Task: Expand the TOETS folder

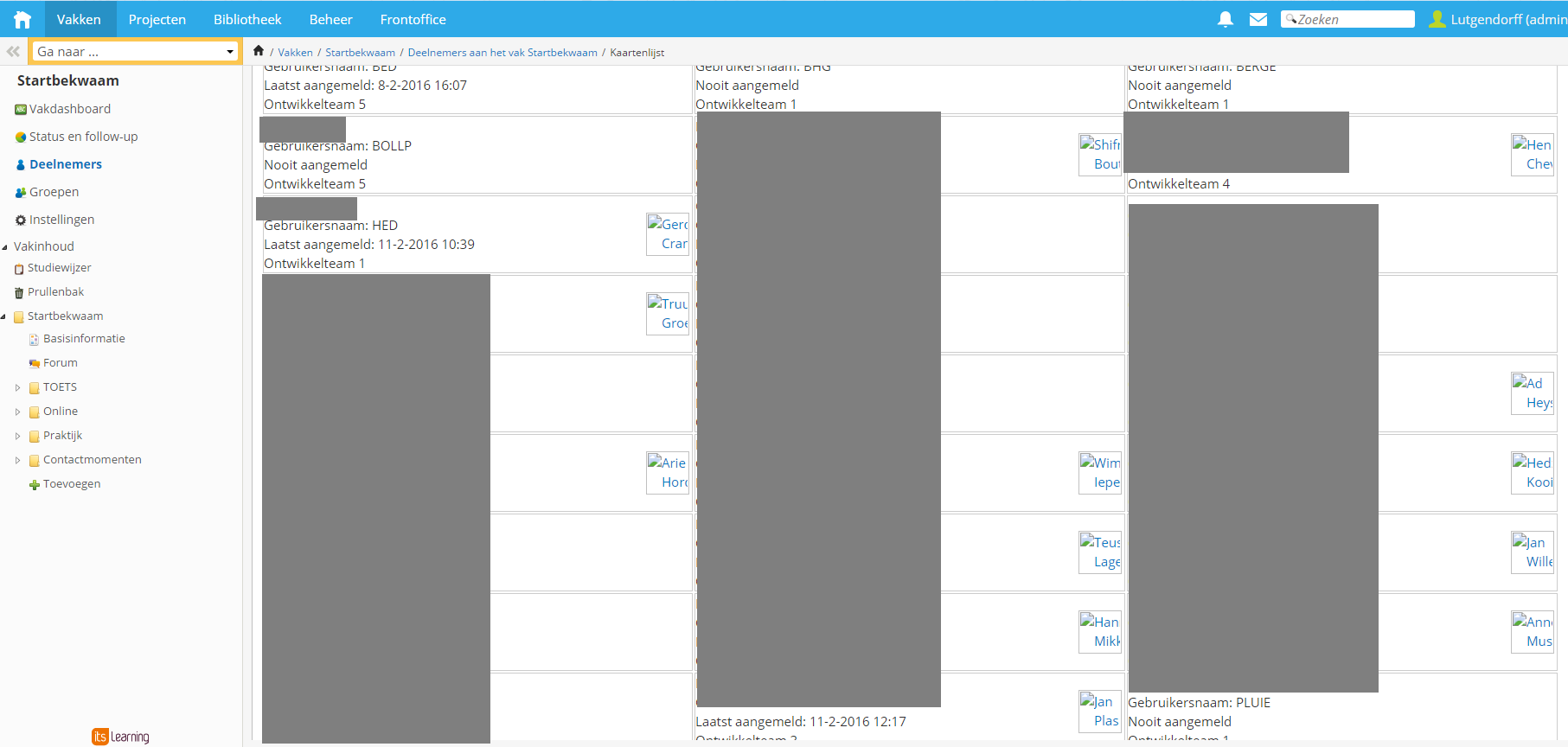Action: 17,388
